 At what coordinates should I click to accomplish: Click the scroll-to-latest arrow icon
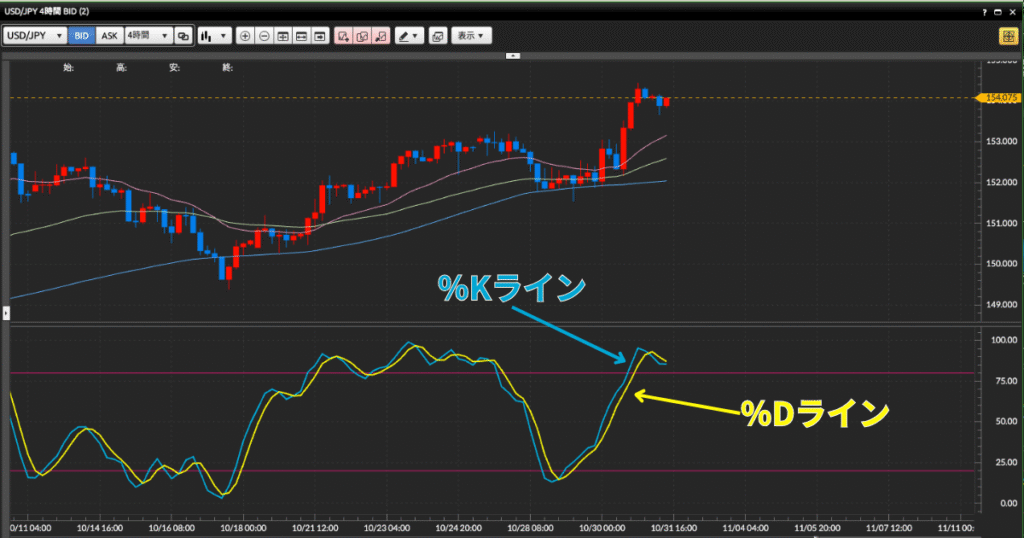coord(320,36)
